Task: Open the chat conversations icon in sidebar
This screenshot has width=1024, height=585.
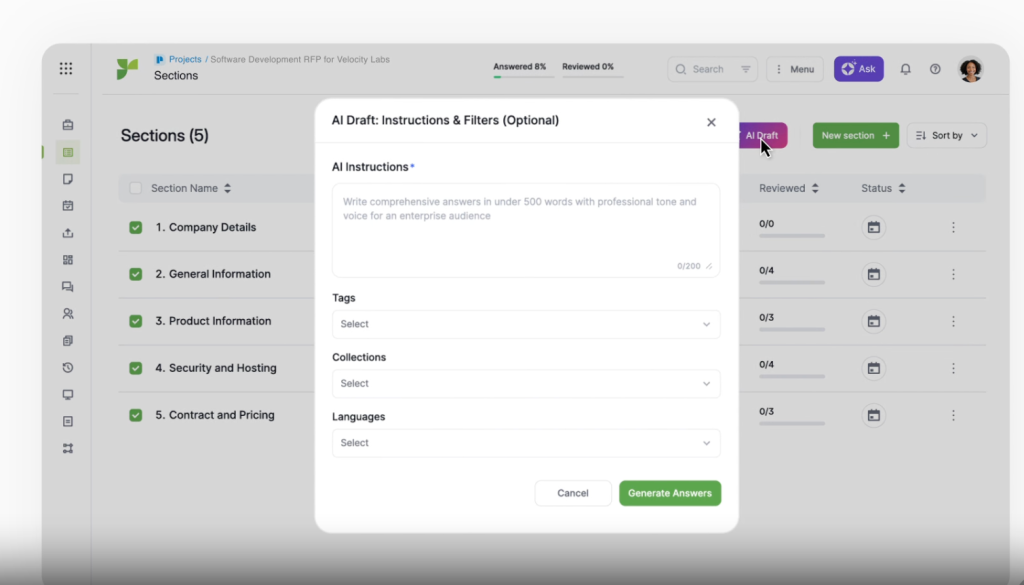Action: click(x=67, y=286)
